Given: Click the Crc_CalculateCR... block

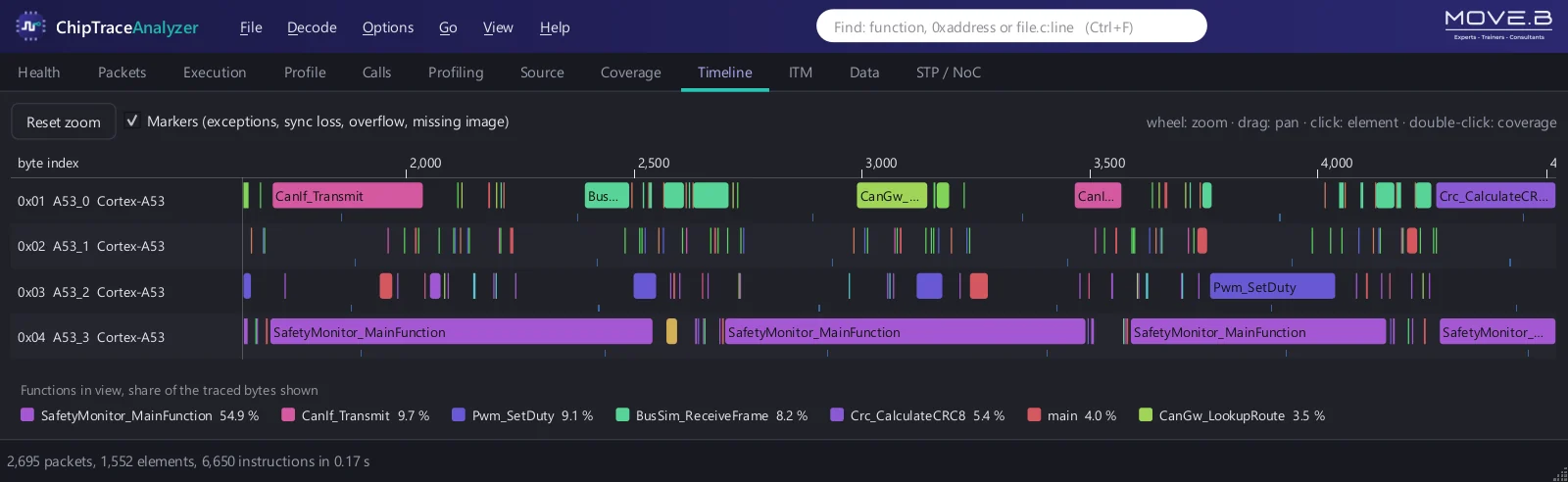Looking at the screenshot, I should click(1495, 196).
